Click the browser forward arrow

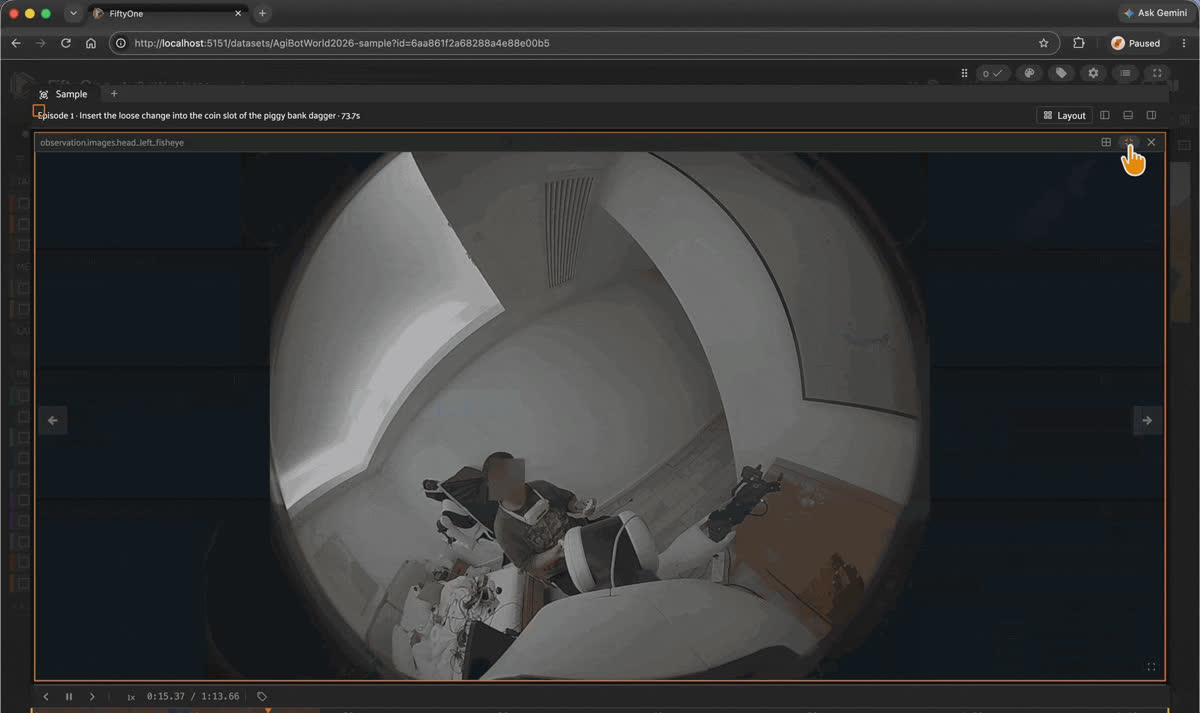click(x=41, y=43)
